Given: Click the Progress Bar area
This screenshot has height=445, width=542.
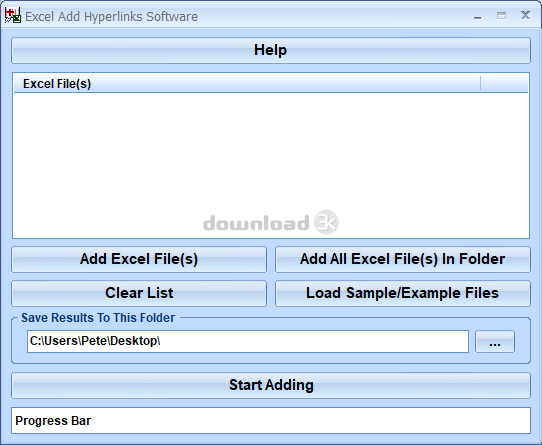Looking at the screenshot, I should (271, 420).
